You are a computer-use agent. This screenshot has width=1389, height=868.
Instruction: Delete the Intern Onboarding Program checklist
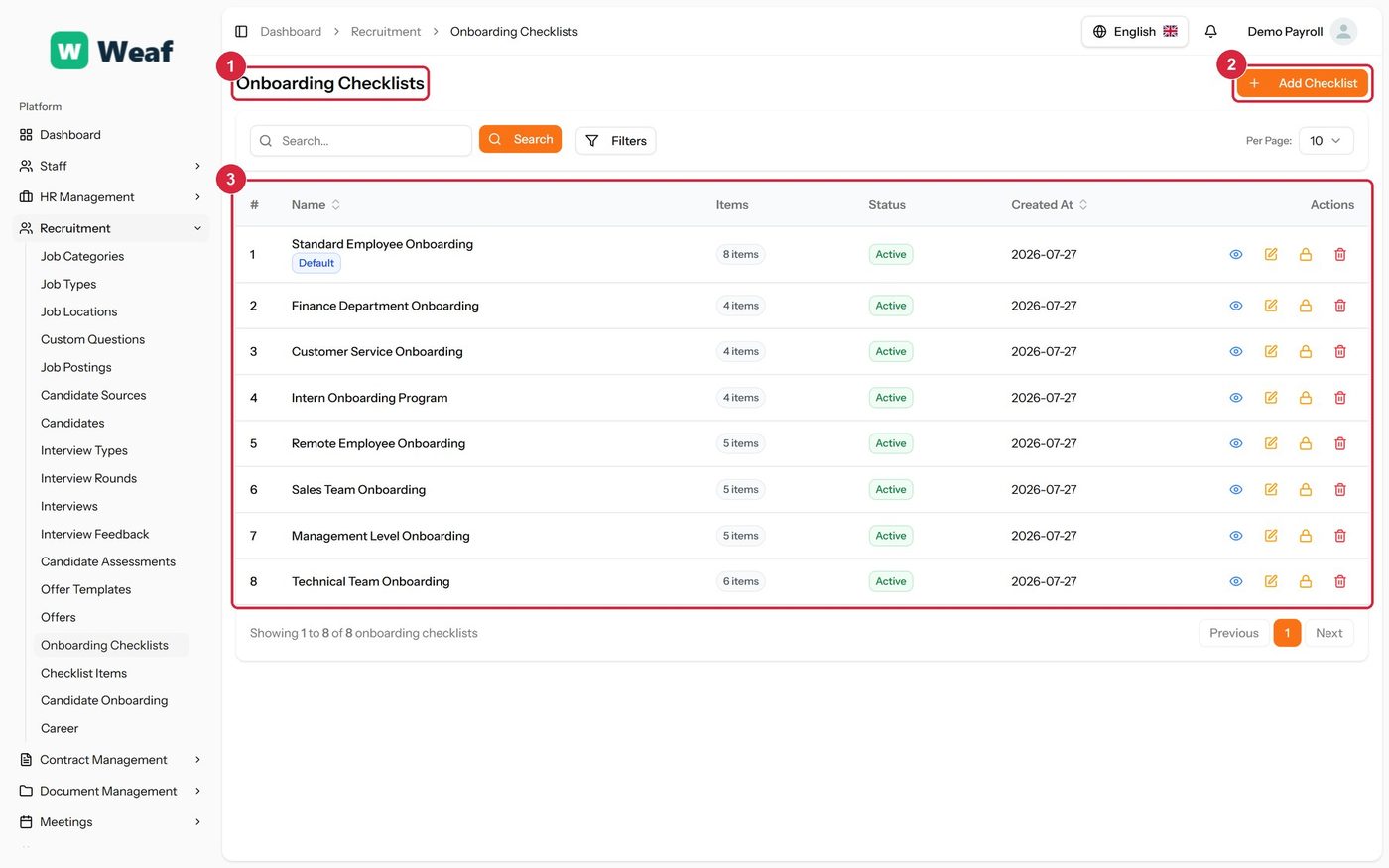1340,398
